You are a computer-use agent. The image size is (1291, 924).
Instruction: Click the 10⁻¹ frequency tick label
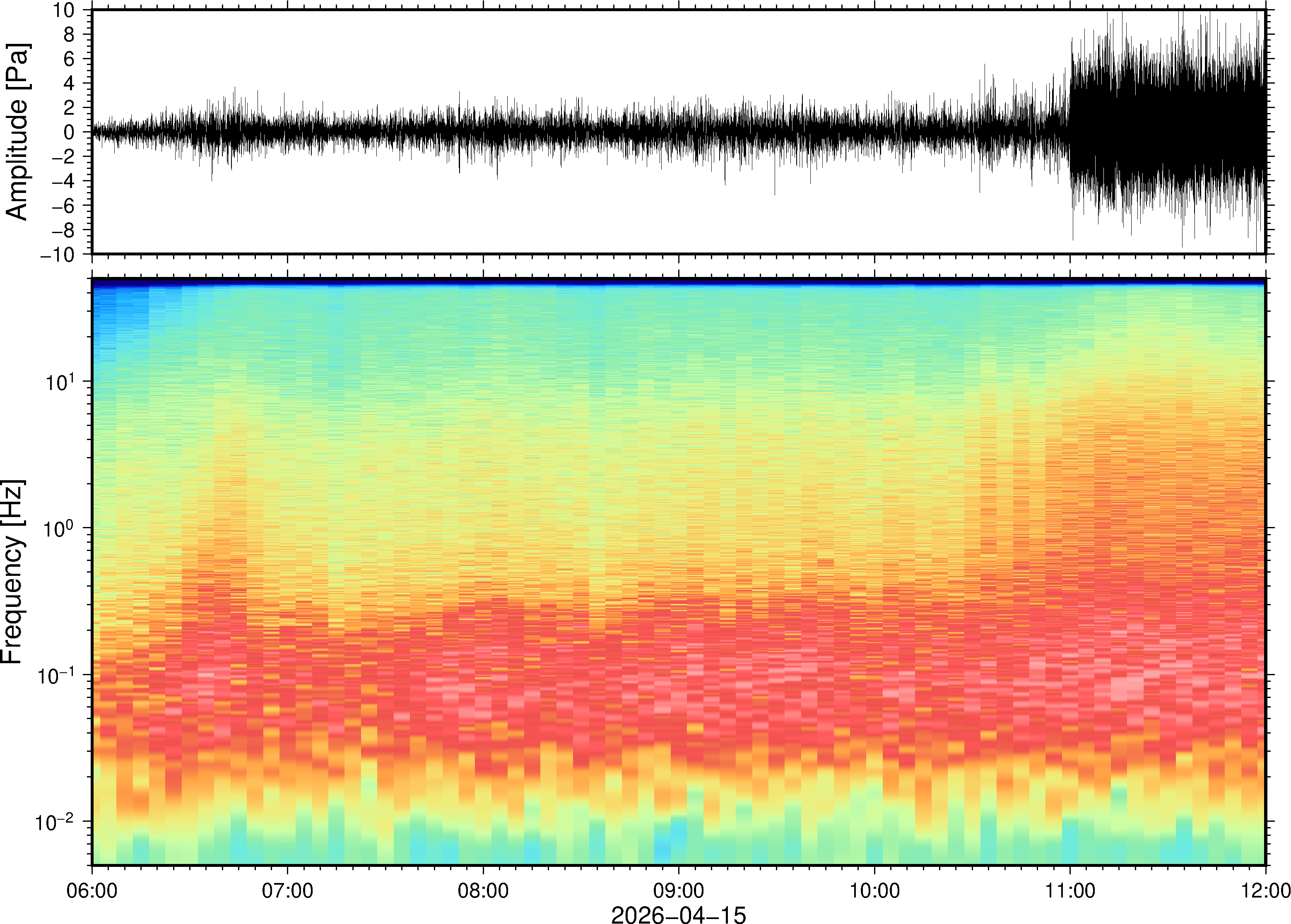55,676
